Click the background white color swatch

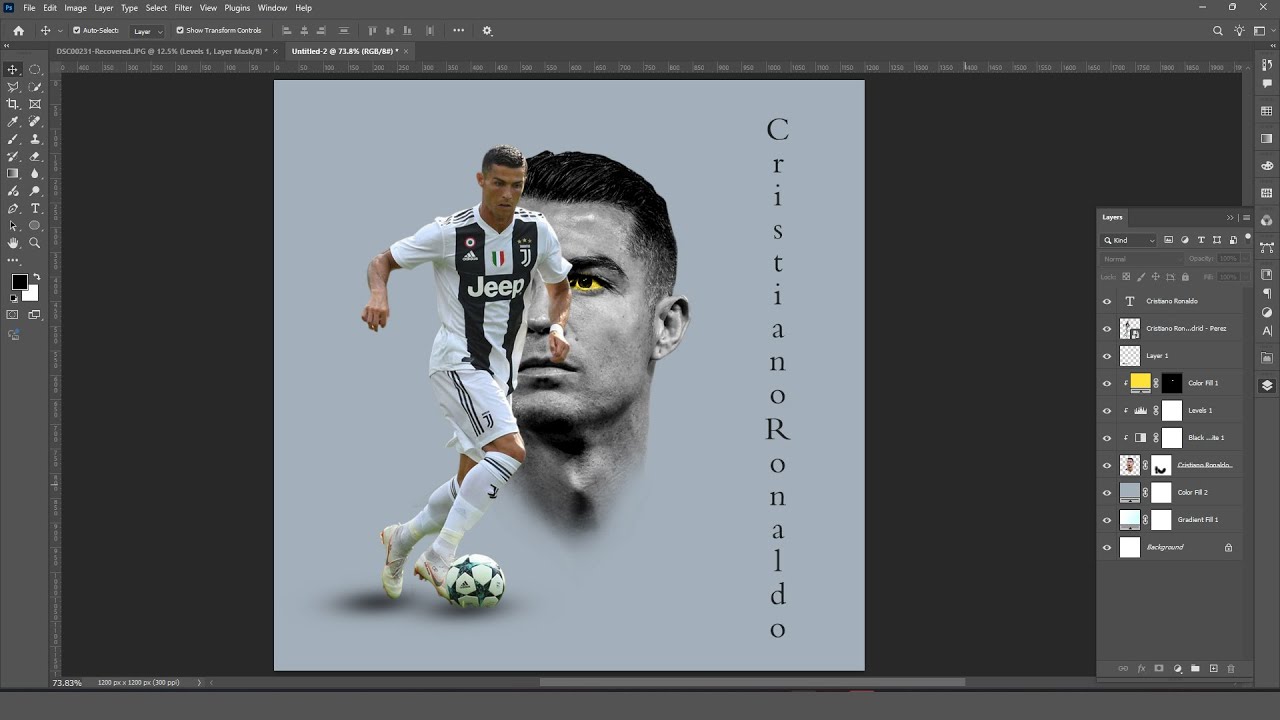(31, 293)
